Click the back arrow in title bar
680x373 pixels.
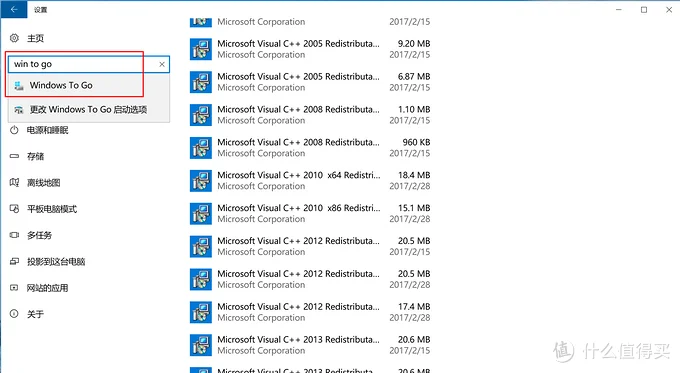click(x=14, y=9)
